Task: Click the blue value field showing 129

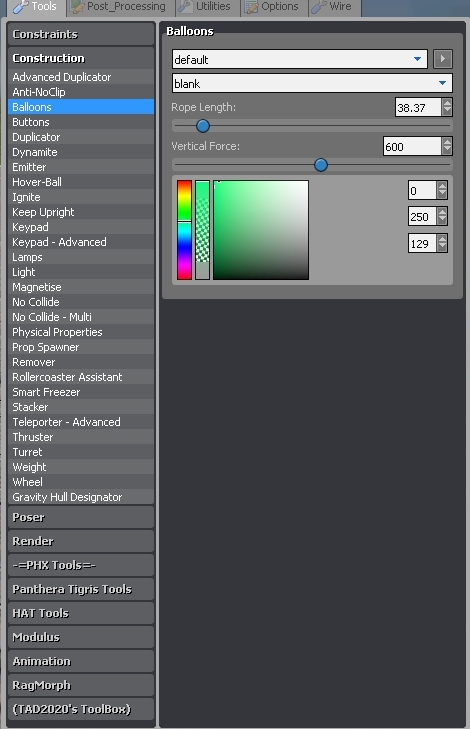Action: 422,243
